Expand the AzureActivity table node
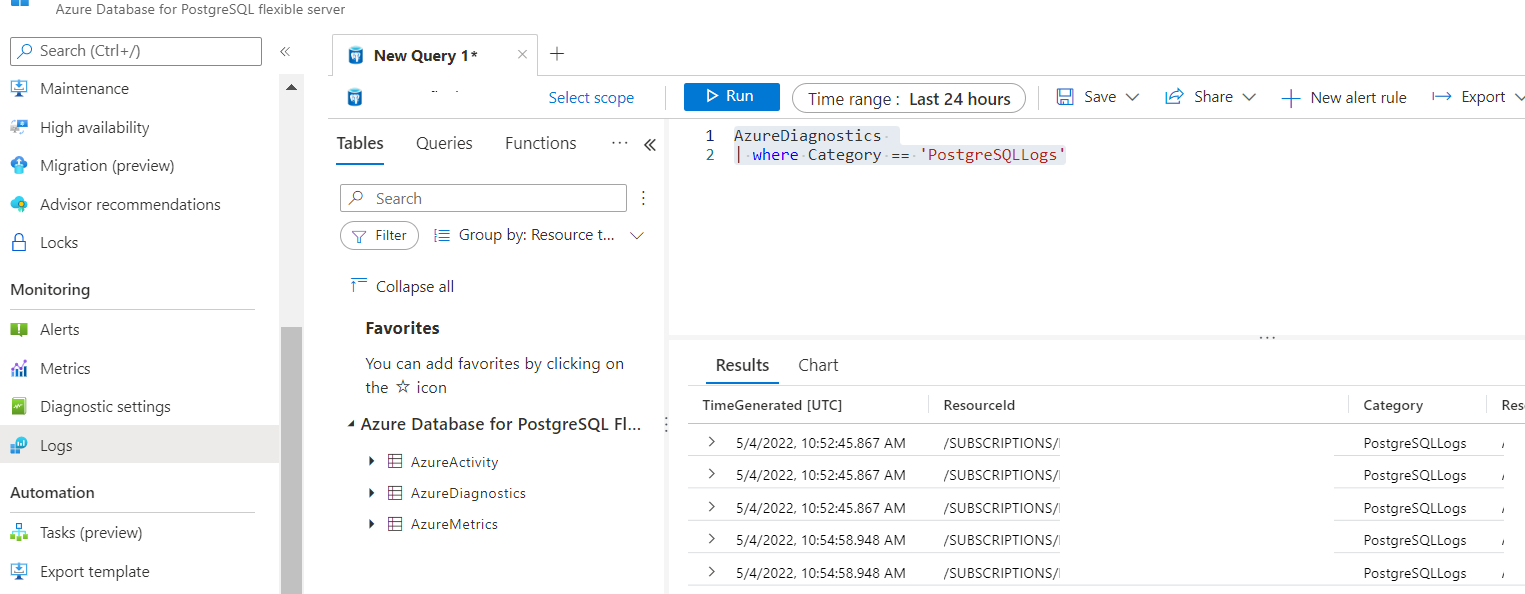 point(371,462)
